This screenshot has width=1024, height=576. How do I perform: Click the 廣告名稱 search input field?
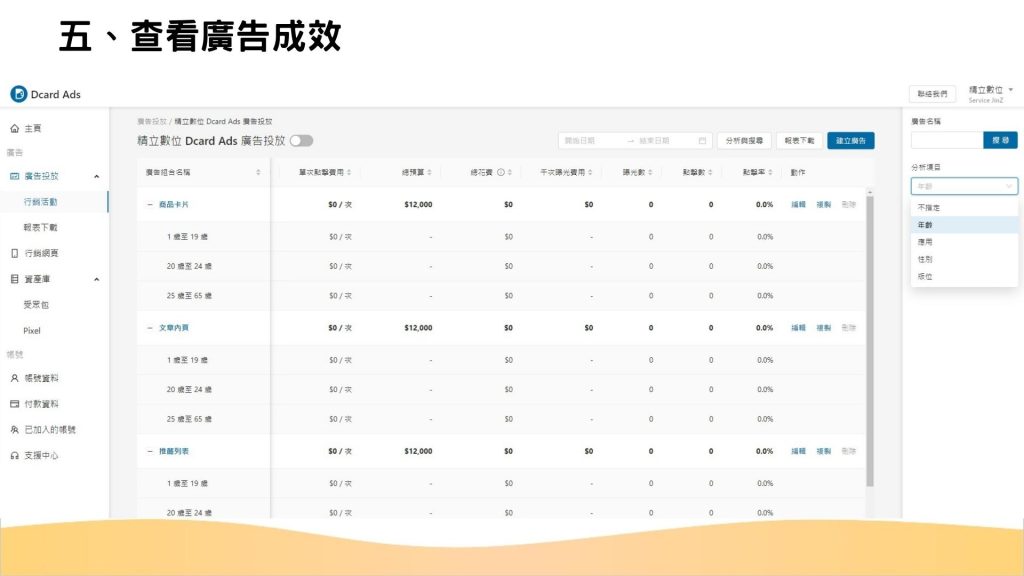click(947, 140)
